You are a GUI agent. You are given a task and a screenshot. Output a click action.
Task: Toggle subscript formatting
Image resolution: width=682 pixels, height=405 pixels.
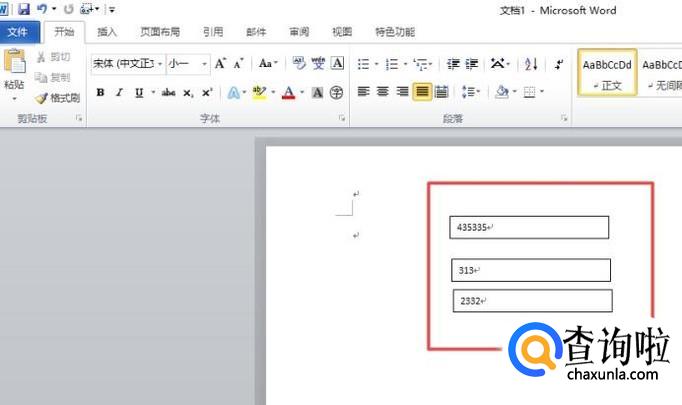click(188, 93)
